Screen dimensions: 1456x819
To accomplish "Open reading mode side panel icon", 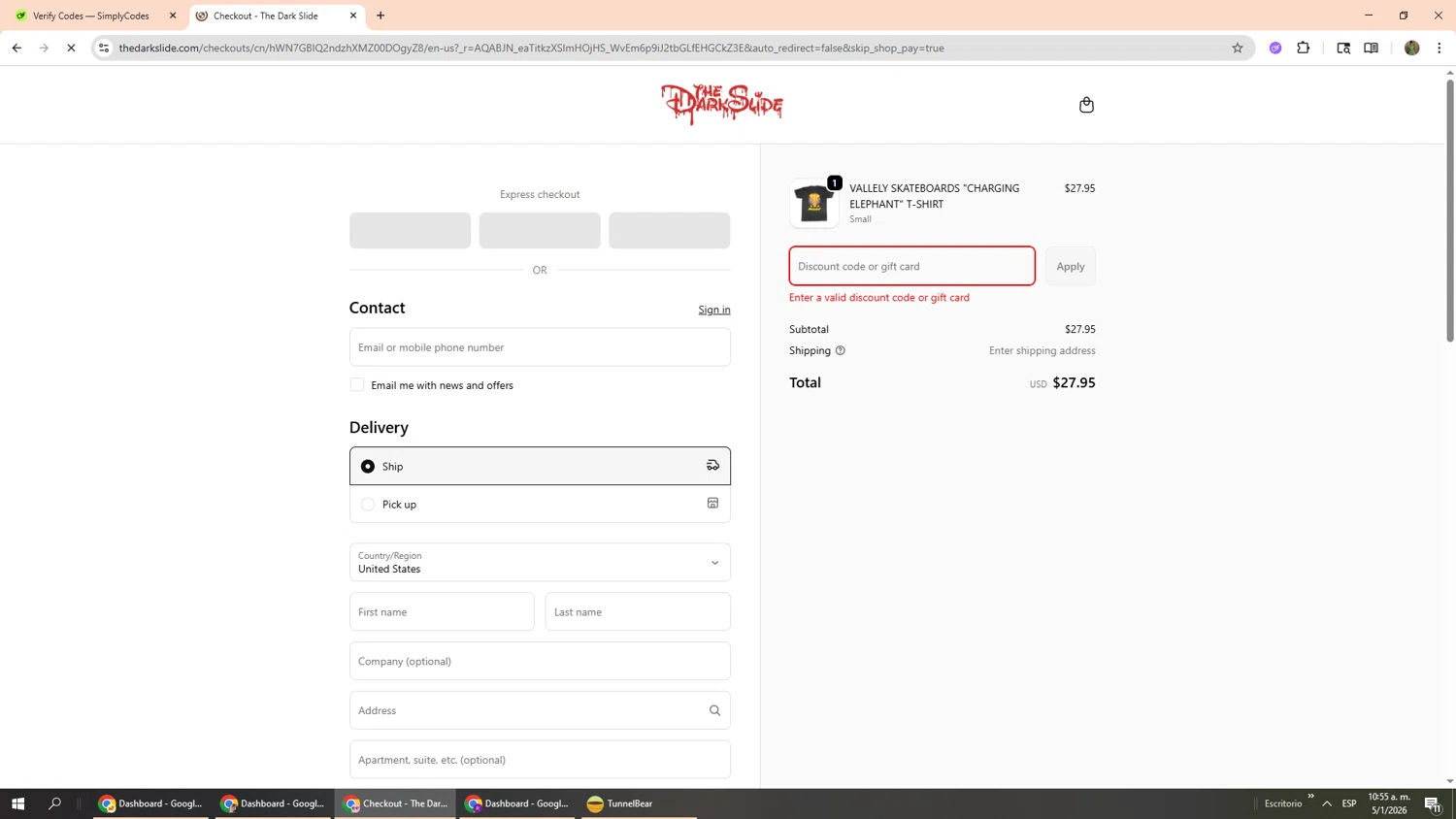I will click(x=1371, y=48).
